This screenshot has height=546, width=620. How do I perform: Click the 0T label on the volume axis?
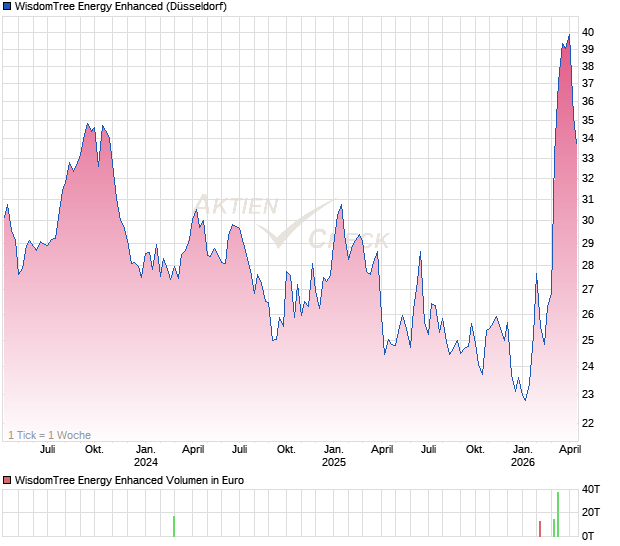tap(590, 536)
